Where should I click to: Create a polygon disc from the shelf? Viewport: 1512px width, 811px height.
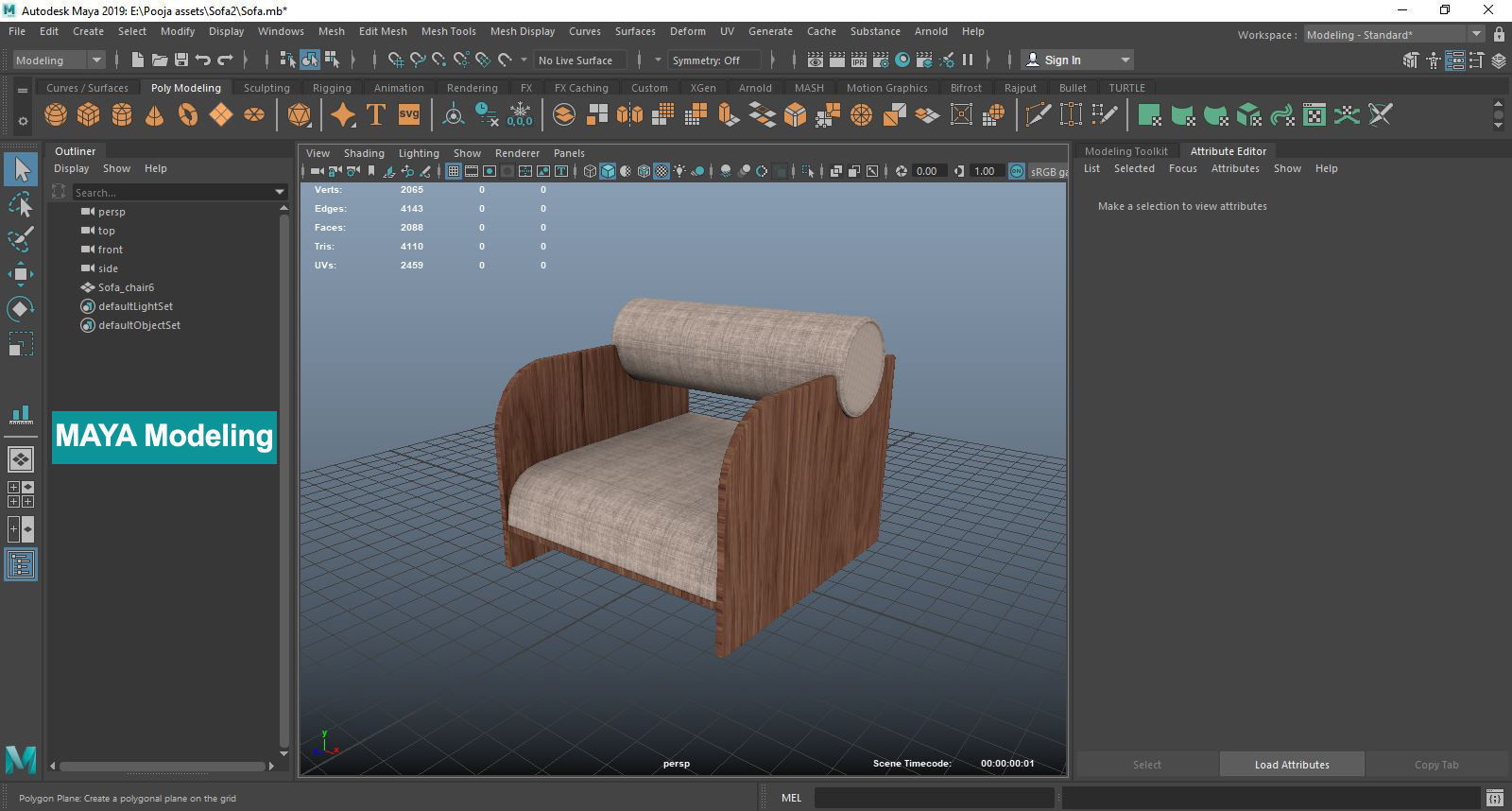pyautogui.click(x=254, y=115)
